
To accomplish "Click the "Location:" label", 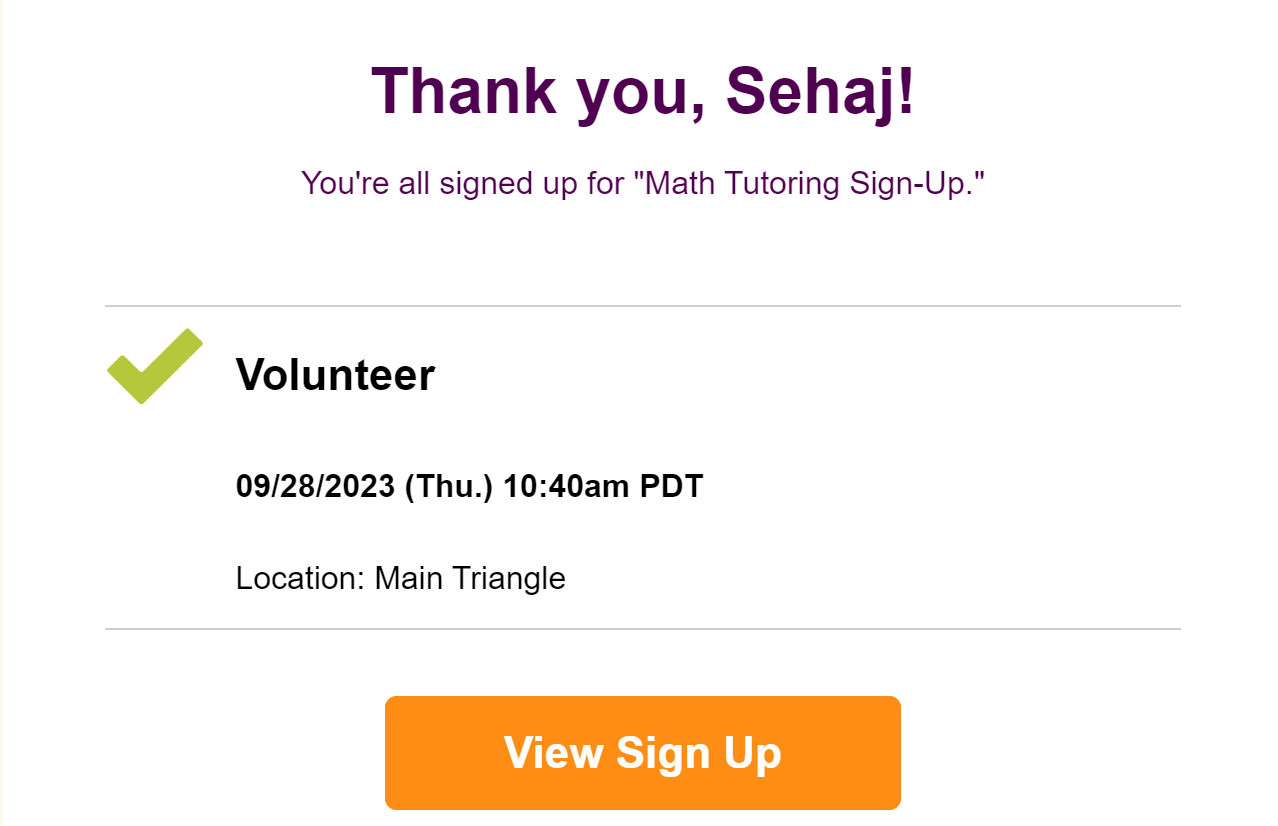I will 300,578.
